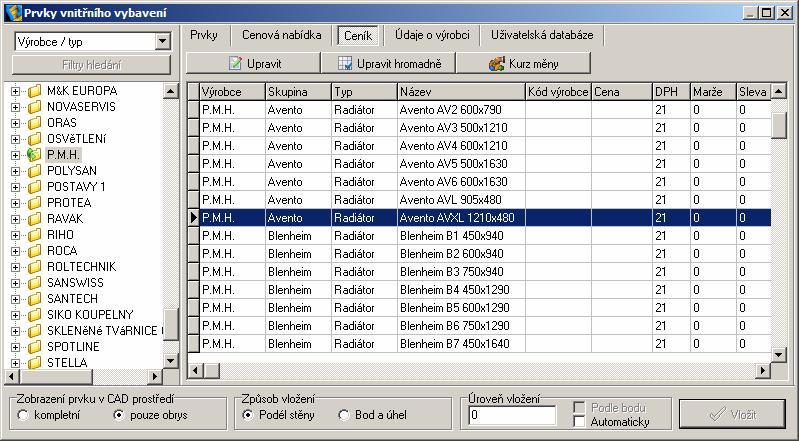Click the PROTEA folder icon
The width and height of the screenshot is (799, 441).
pyautogui.click(x=34, y=203)
